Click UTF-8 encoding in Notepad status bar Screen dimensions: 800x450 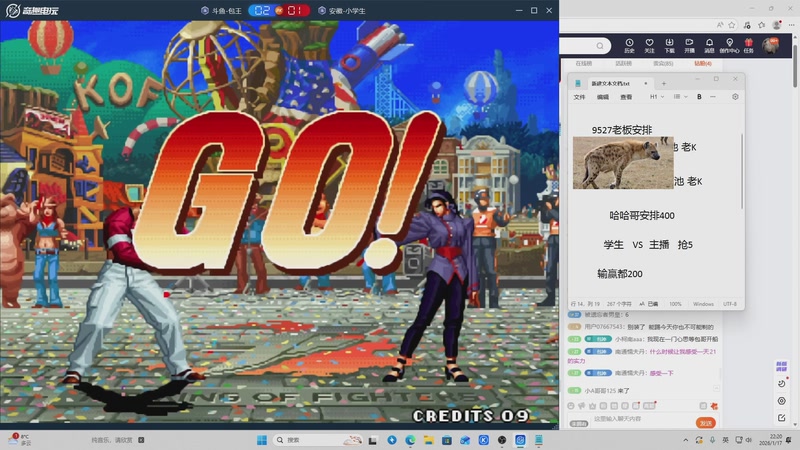coord(730,304)
